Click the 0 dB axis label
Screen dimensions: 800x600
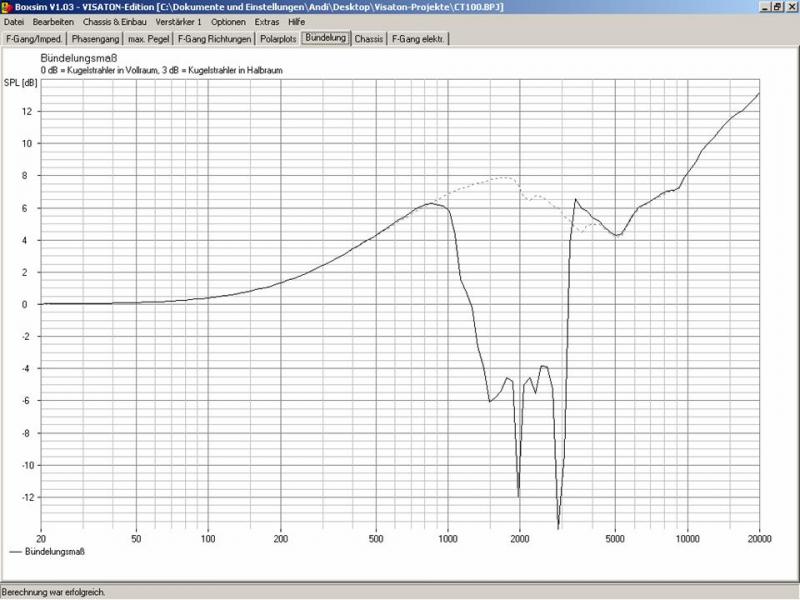coord(24,305)
